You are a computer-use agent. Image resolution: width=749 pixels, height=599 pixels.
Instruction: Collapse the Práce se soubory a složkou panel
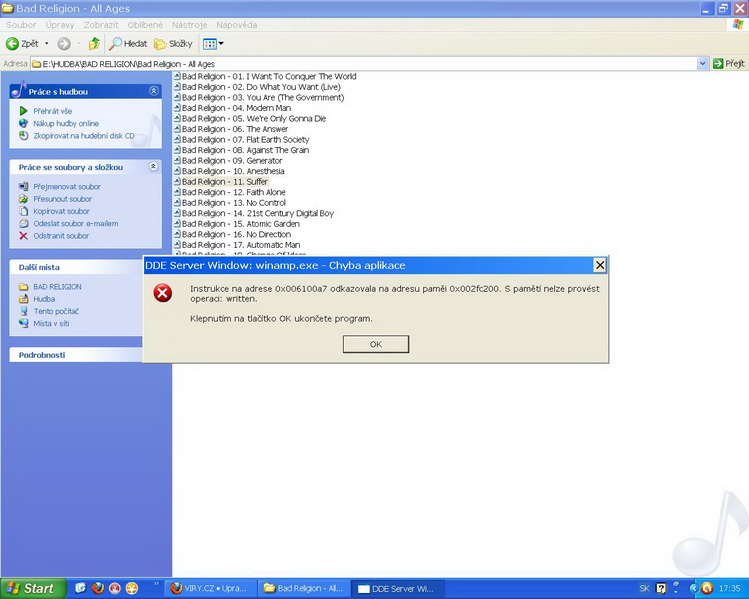tap(153, 166)
